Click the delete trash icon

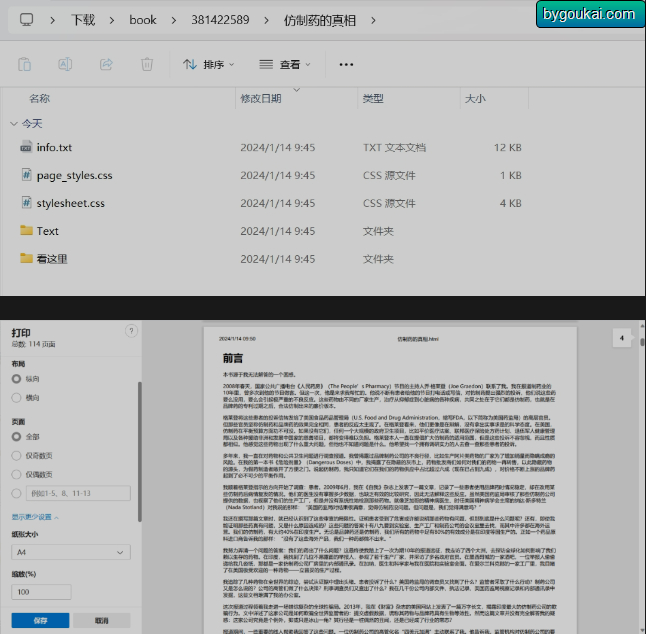click(147, 64)
